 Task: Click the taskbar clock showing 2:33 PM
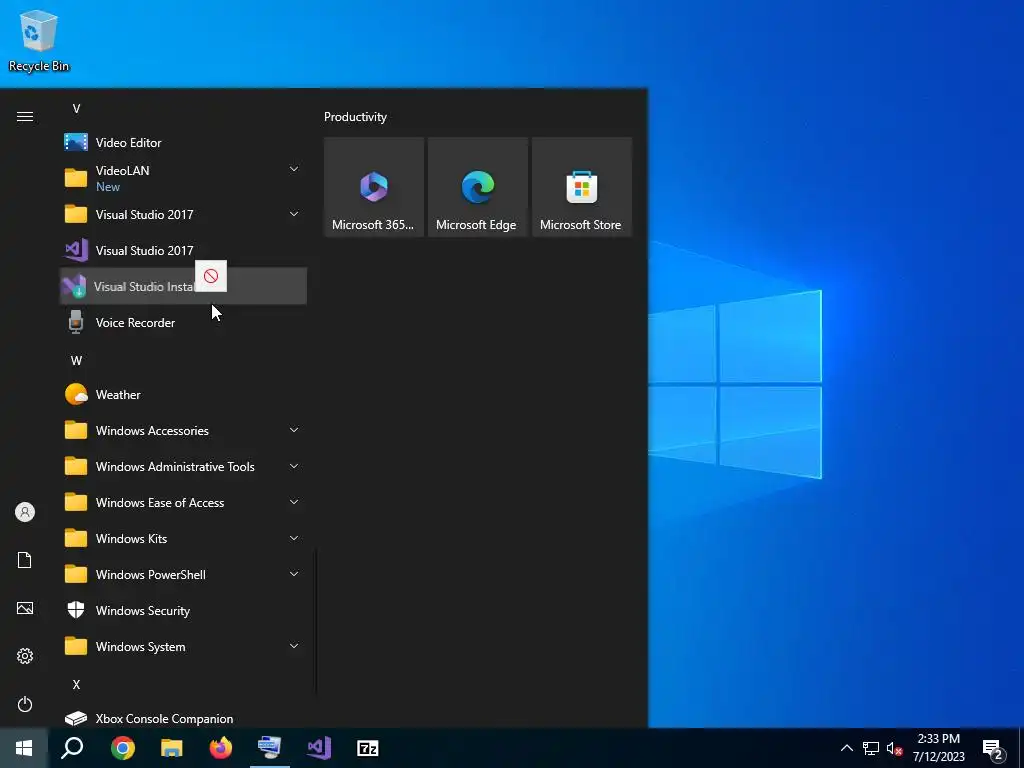[938, 748]
